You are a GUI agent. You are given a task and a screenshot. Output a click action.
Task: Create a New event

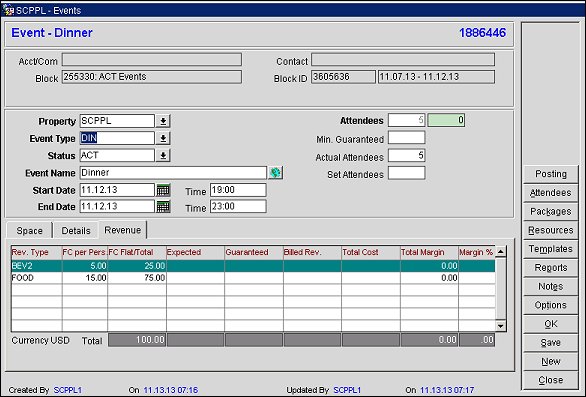550,361
